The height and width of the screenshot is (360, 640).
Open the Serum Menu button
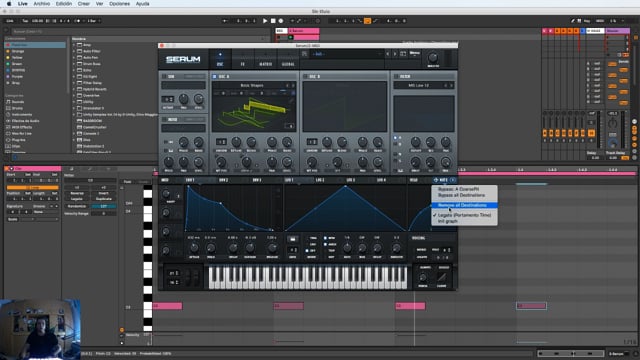(415, 53)
